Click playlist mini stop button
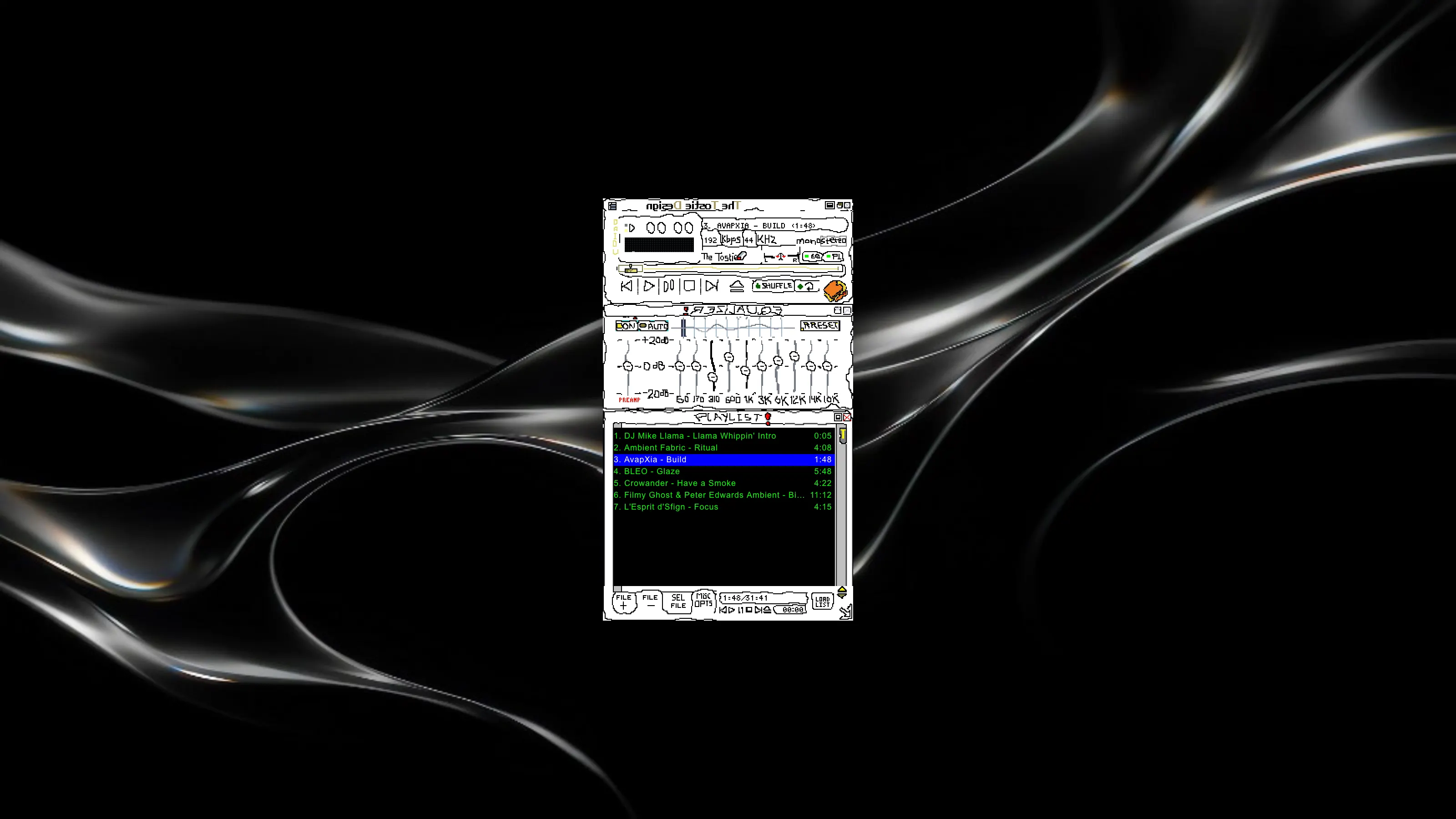 click(x=749, y=610)
